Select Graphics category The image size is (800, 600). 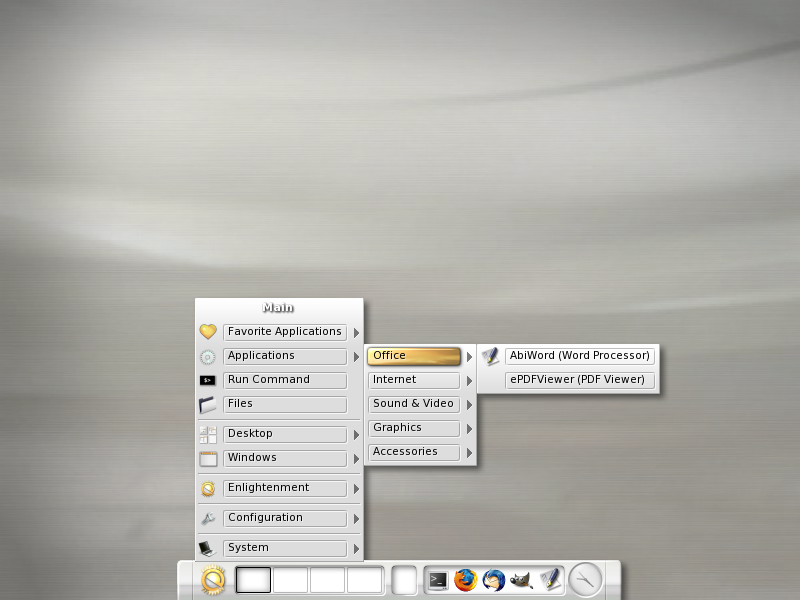414,428
